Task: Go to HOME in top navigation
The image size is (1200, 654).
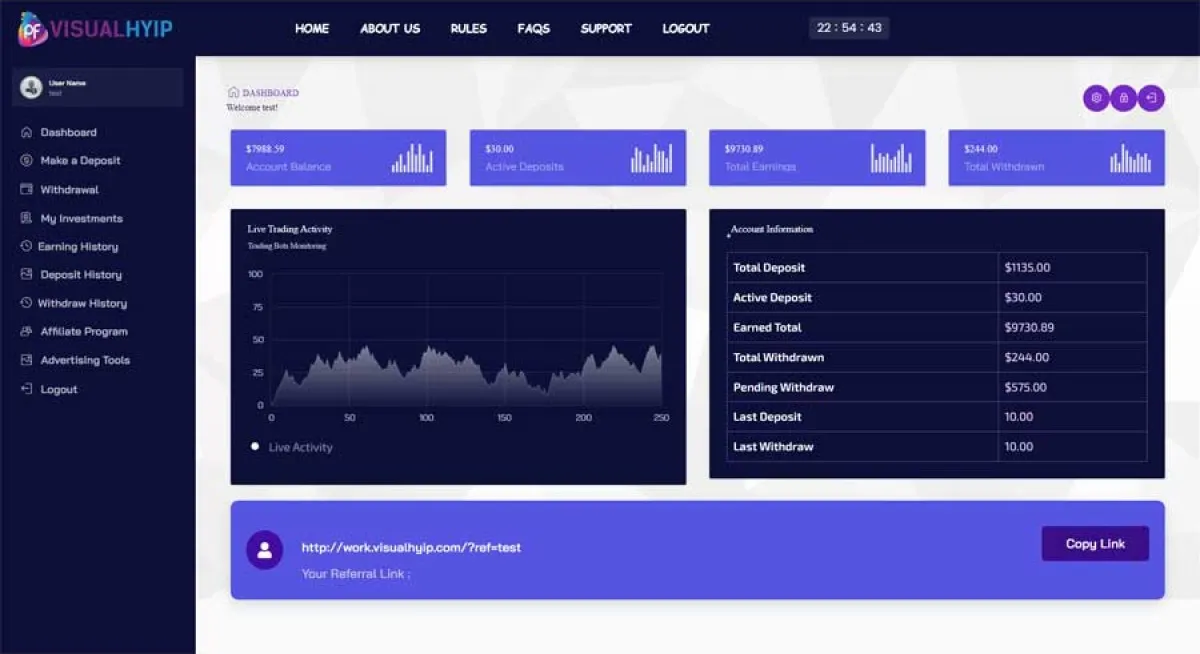Action: (x=312, y=28)
